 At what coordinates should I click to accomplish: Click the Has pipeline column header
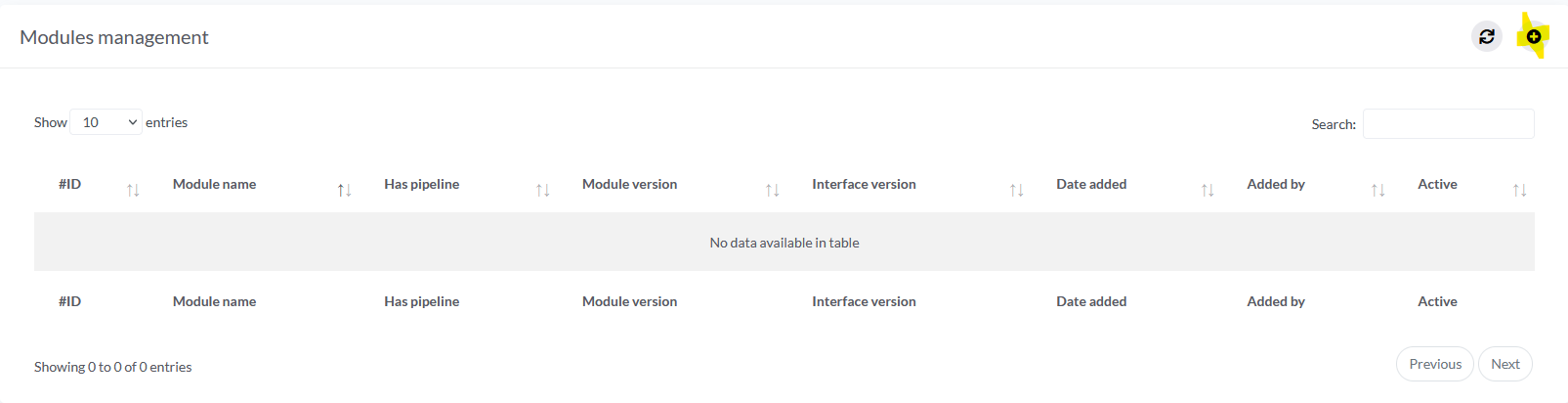pos(421,184)
